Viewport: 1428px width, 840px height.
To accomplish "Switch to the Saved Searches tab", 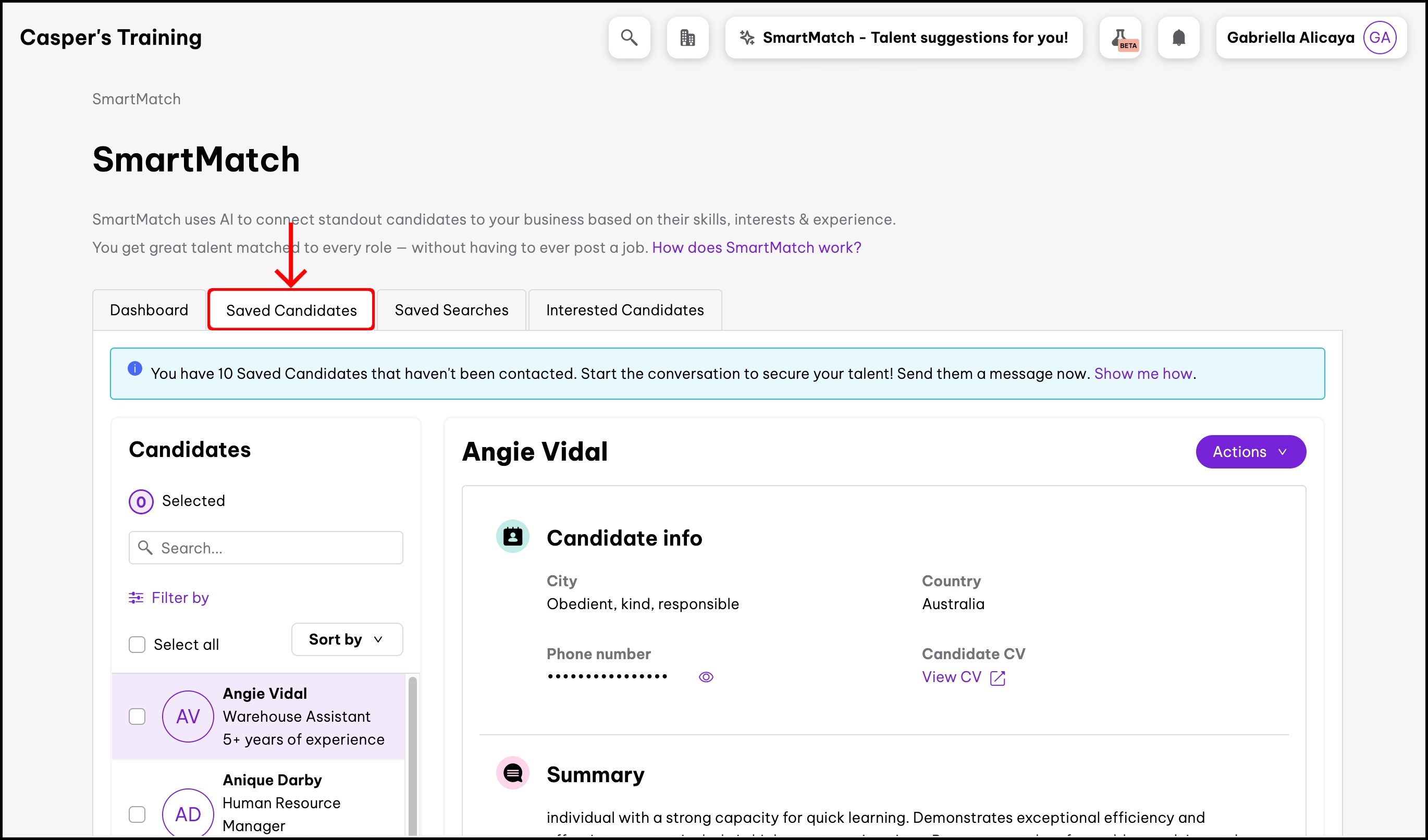I will click(451, 310).
